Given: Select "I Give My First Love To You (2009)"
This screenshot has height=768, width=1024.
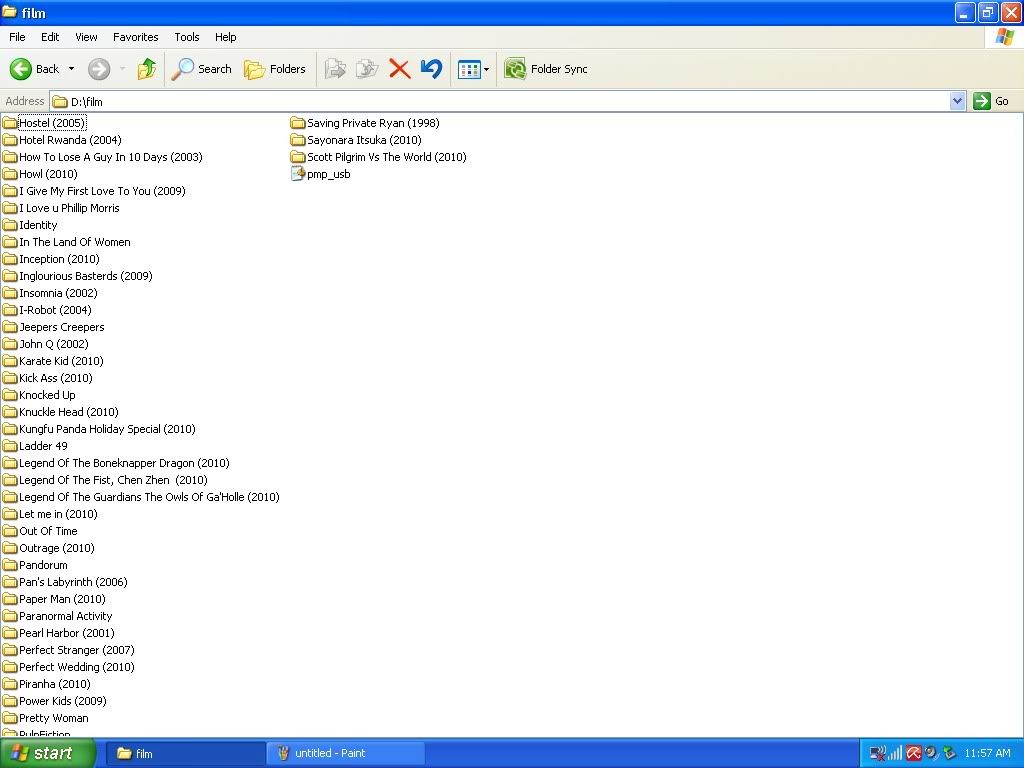Looking at the screenshot, I should tap(102, 191).
